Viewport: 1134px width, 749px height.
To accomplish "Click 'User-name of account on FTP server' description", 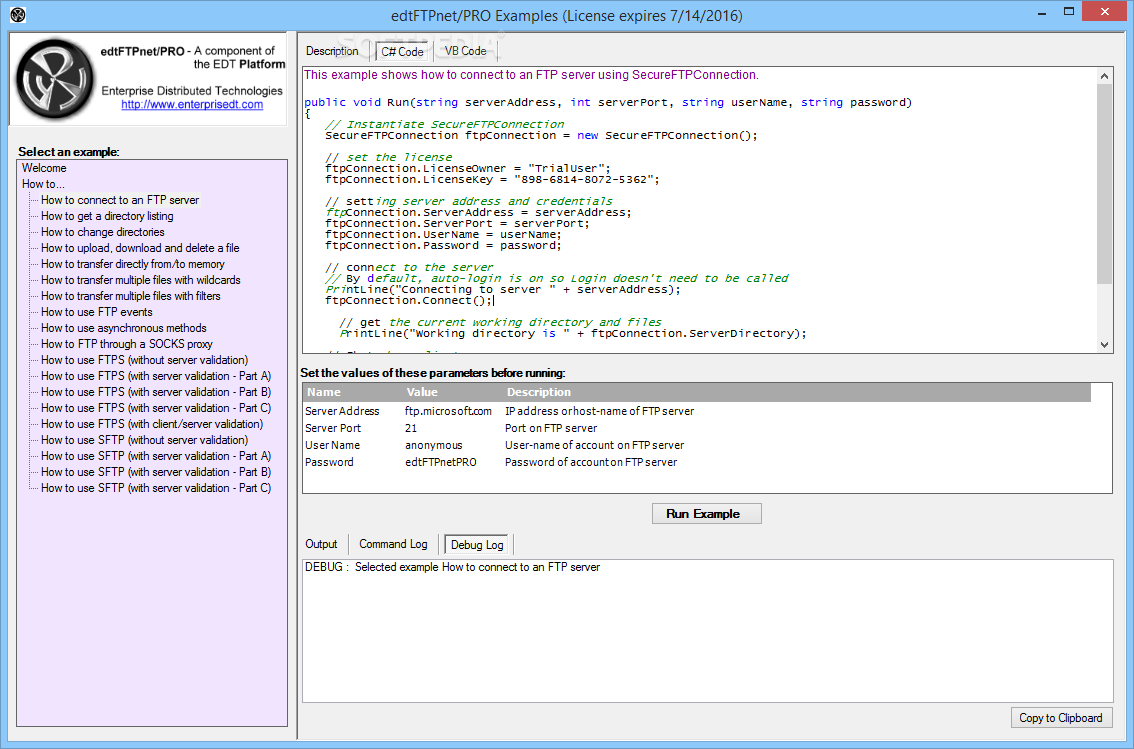I will pos(594,445).
